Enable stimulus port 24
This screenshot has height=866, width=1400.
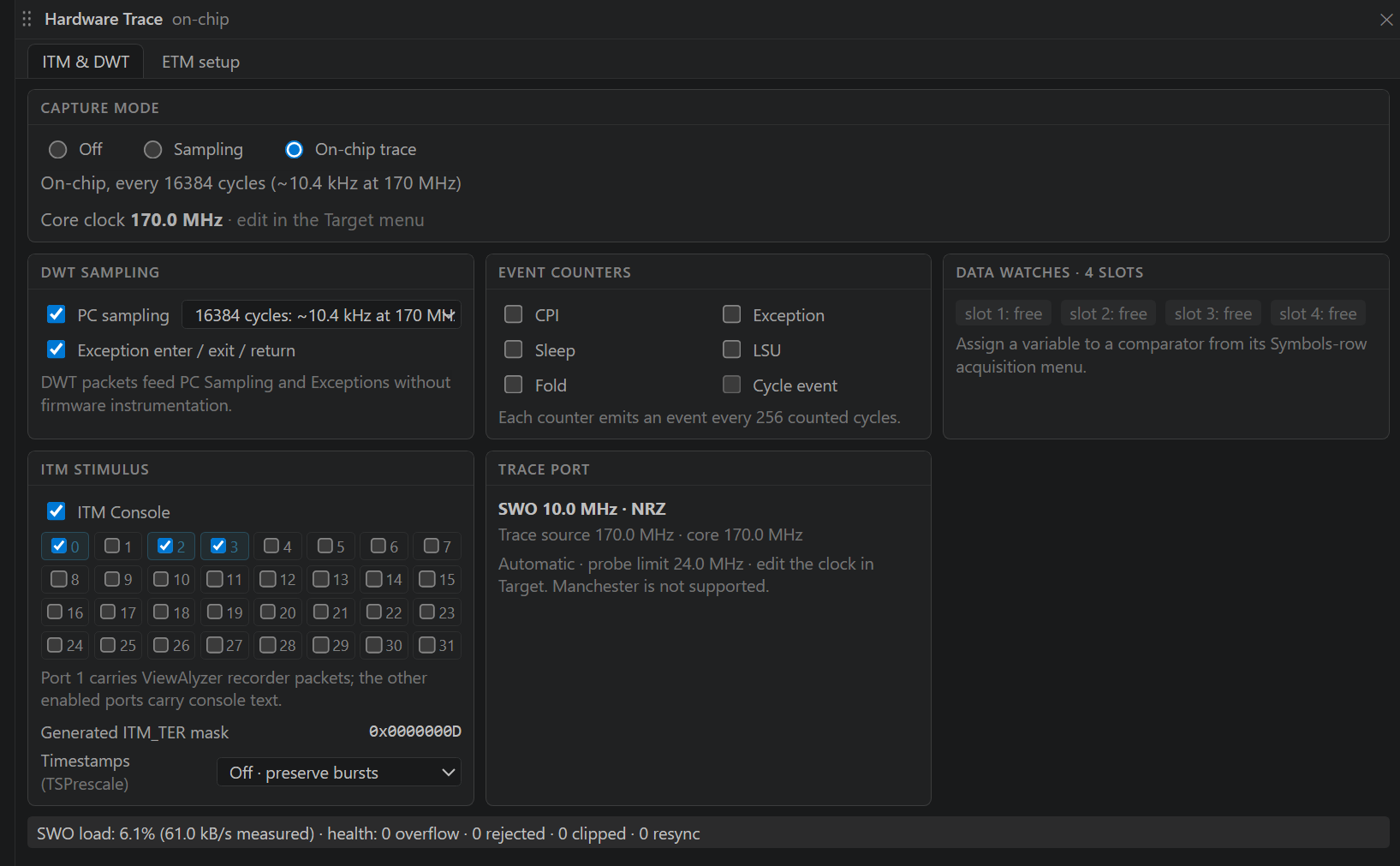point(55,645)
